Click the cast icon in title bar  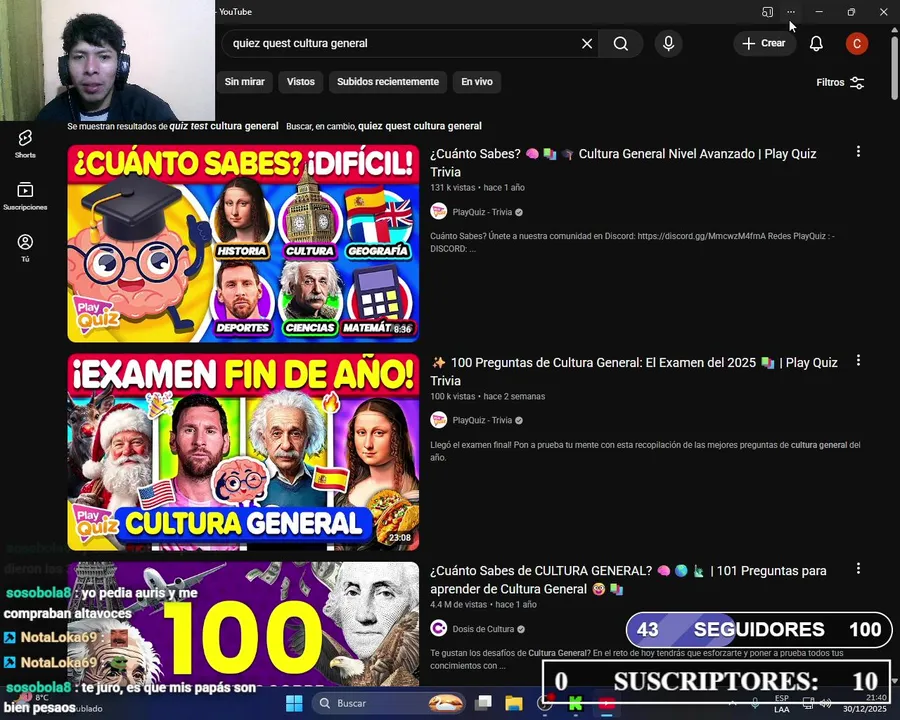(x=767, y=12)
